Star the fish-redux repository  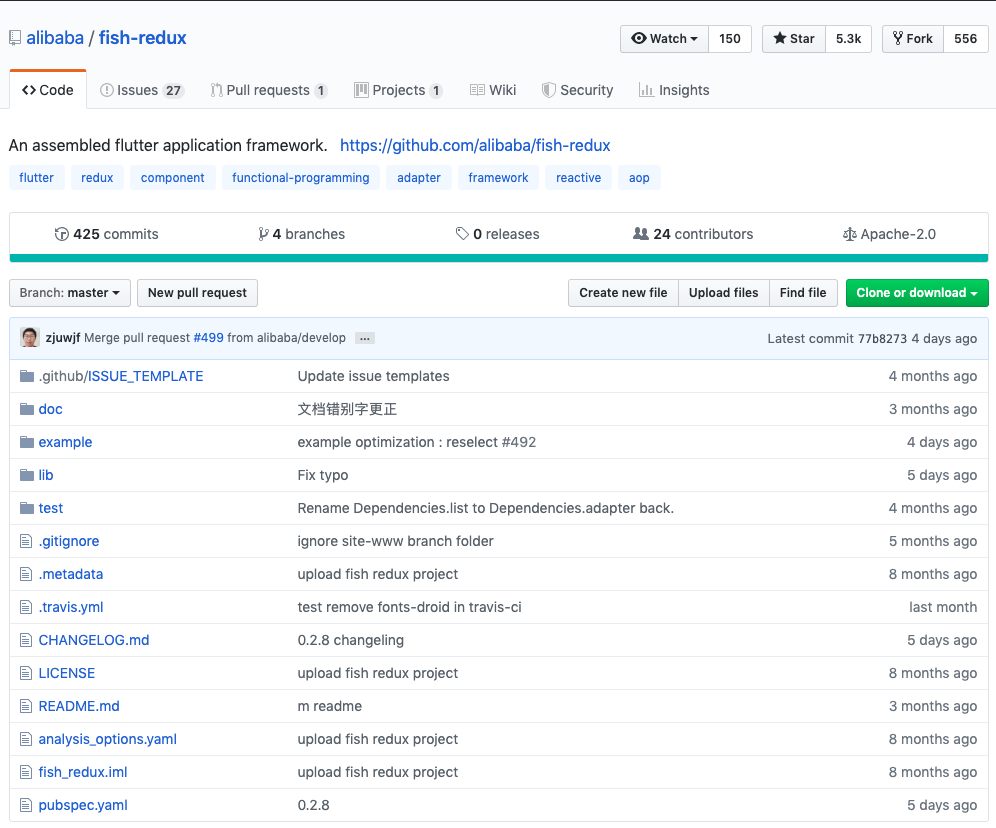794,39
